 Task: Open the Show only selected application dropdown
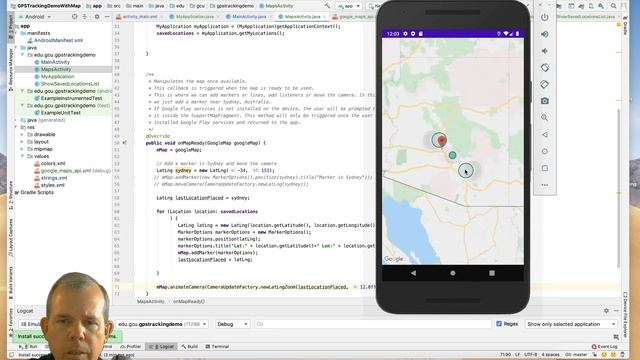point(571,324)
